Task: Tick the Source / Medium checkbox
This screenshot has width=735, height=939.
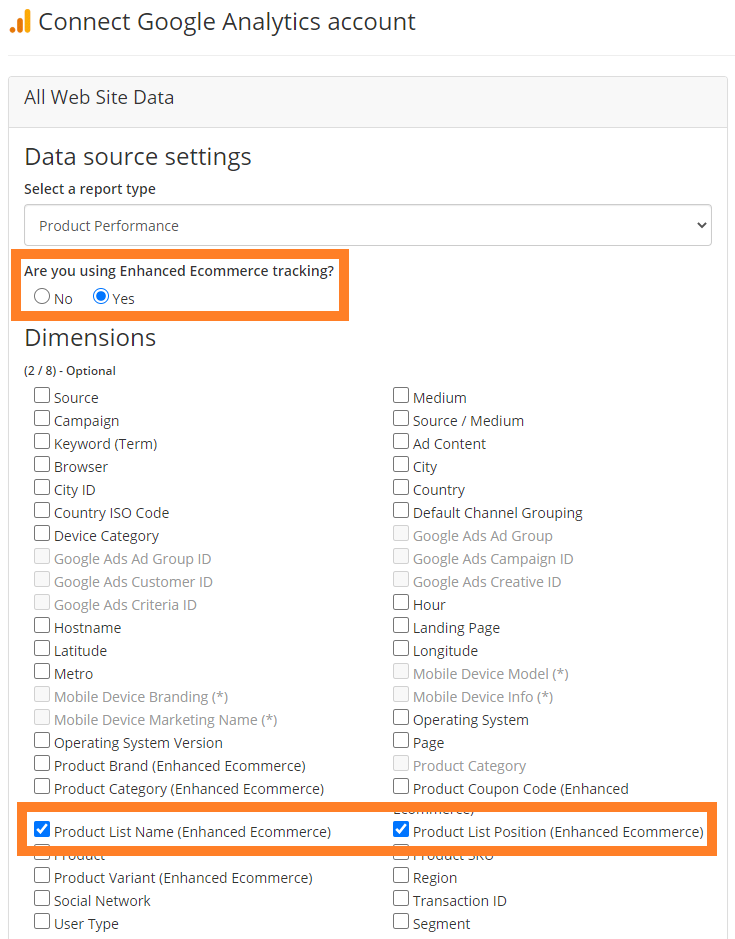Action: point(401,418)
